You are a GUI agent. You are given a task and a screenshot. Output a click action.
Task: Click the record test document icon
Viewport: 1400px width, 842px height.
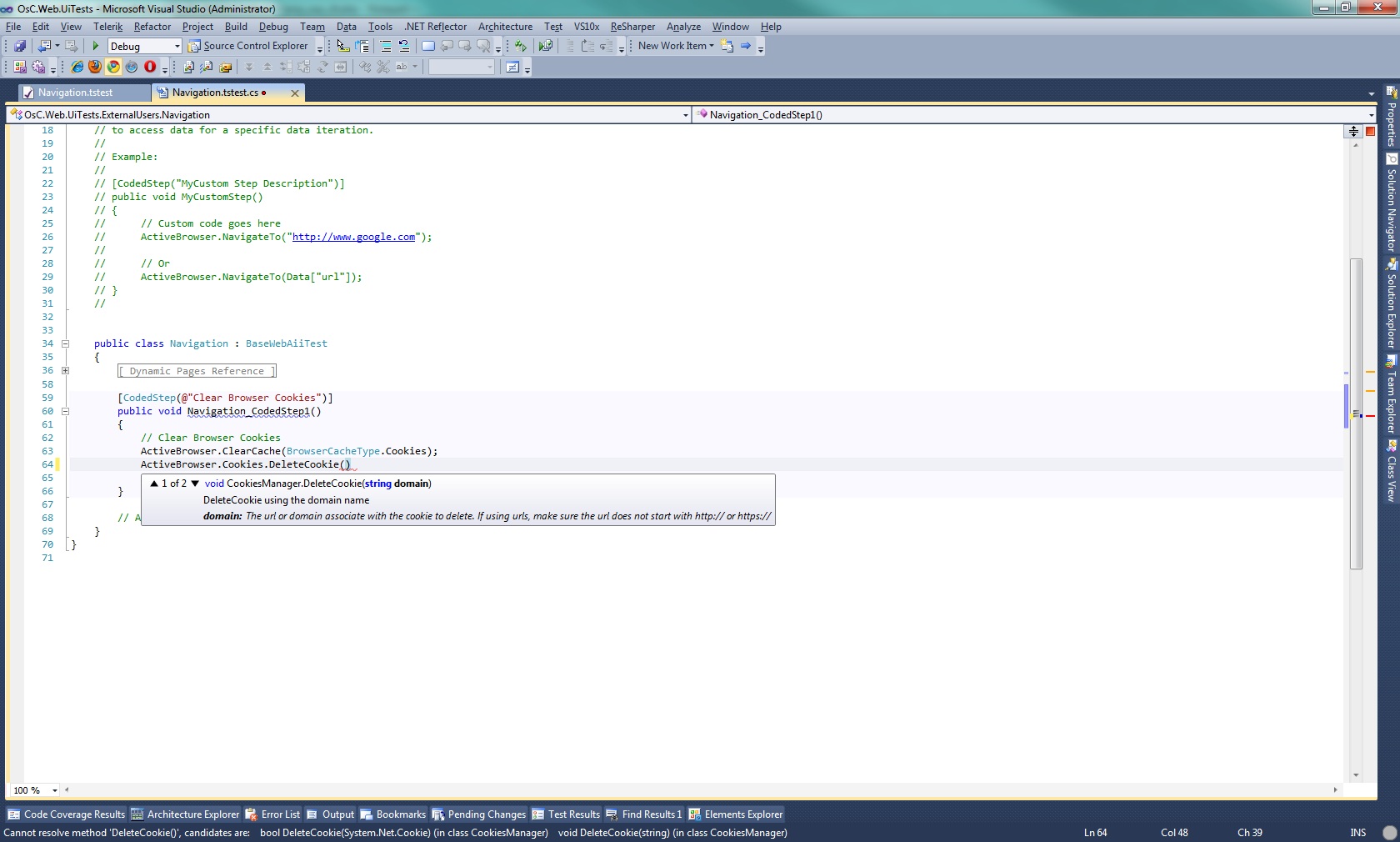tap(188, 67)
